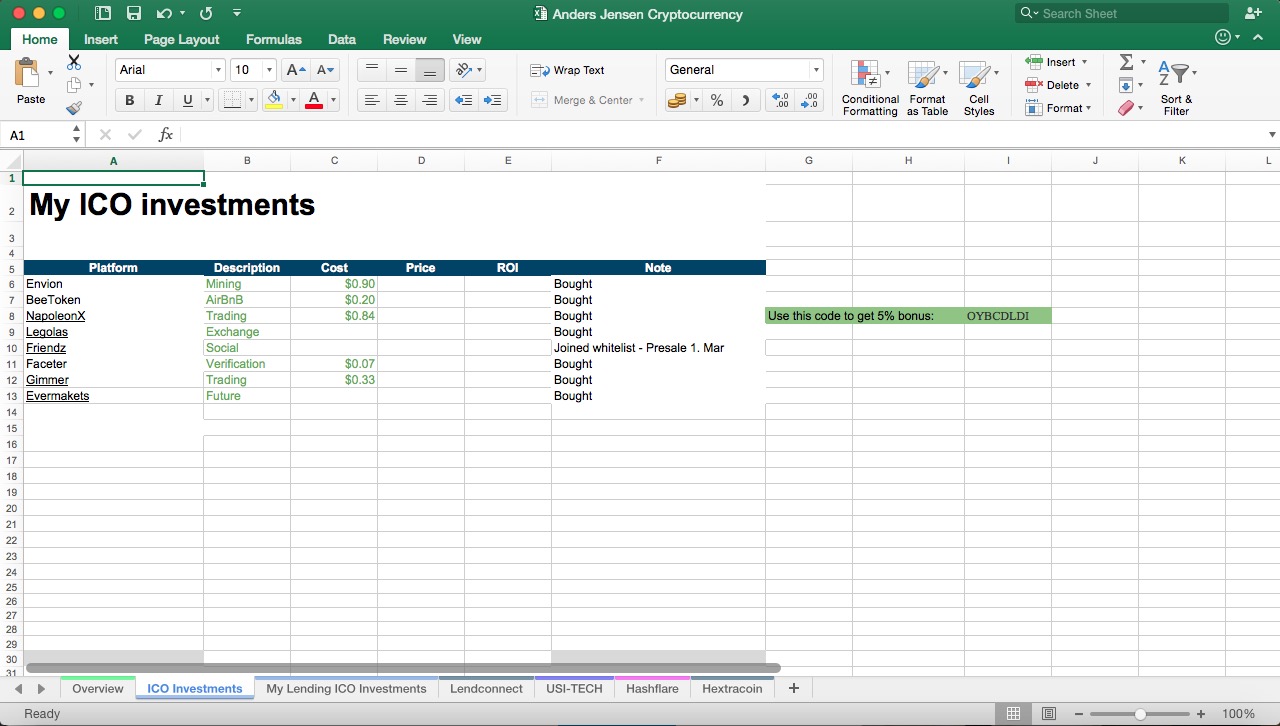1280x726 pixels.
Task: Open the Page Layout ribbon tab
Action: click(181, 39)
